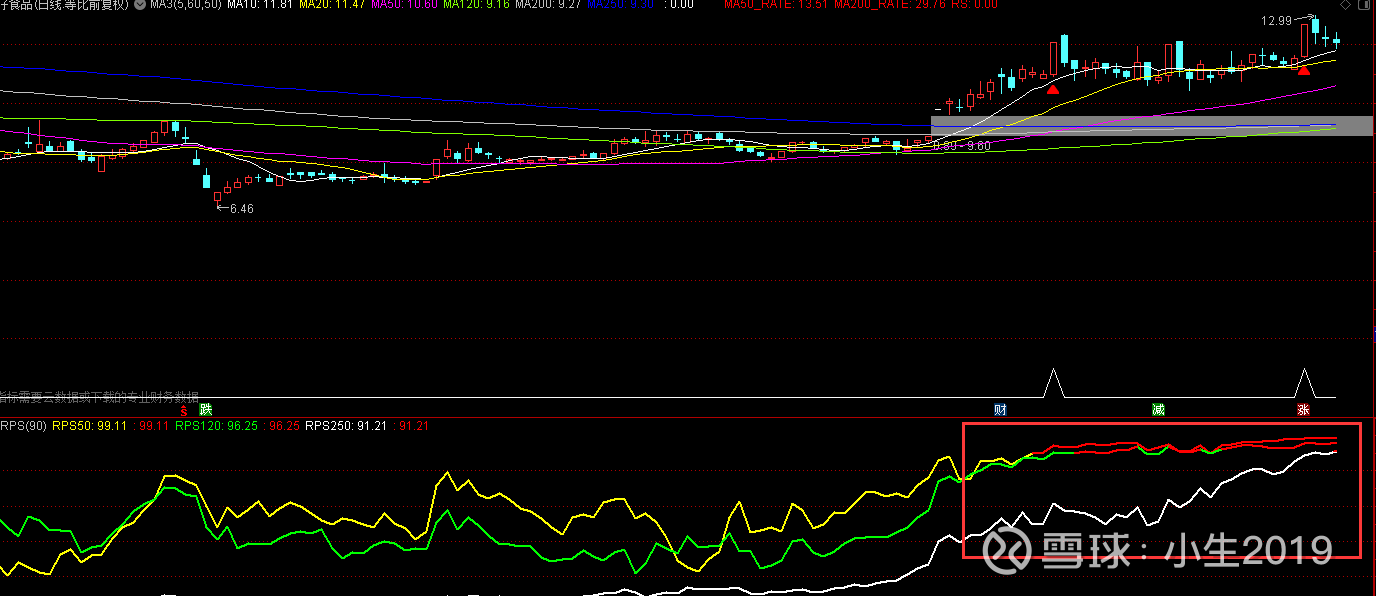Image resolution: width=1376 pixels, height=596 pixels.
Task: Select the MA3(5,60,50) indicator label
Action: (x=185, y=5)
